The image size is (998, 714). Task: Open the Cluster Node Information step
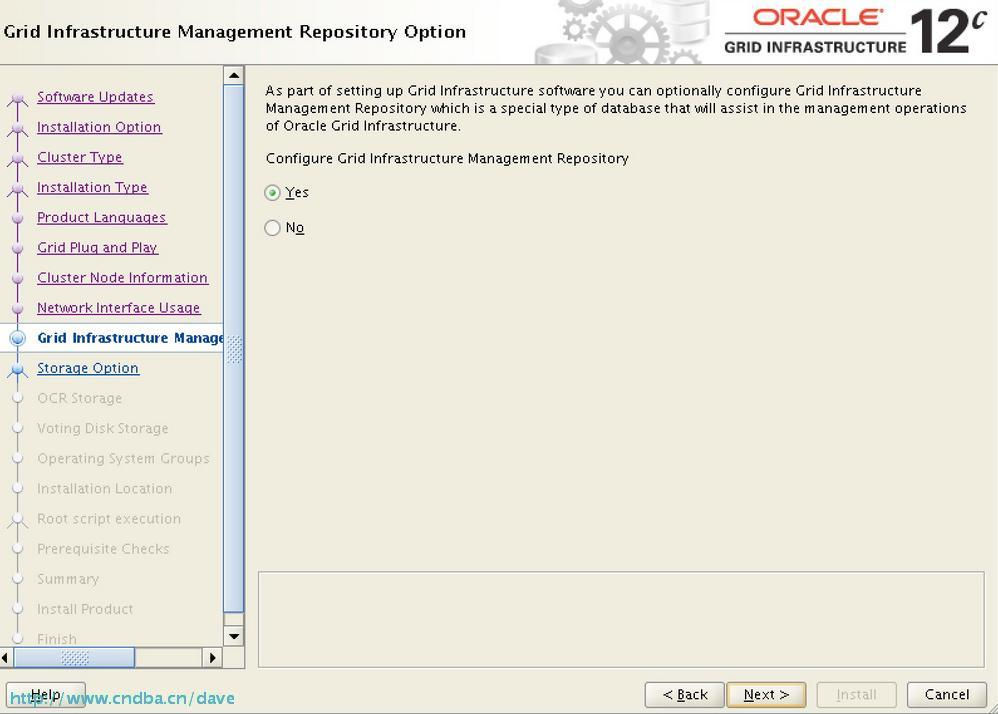click(122, 277)
